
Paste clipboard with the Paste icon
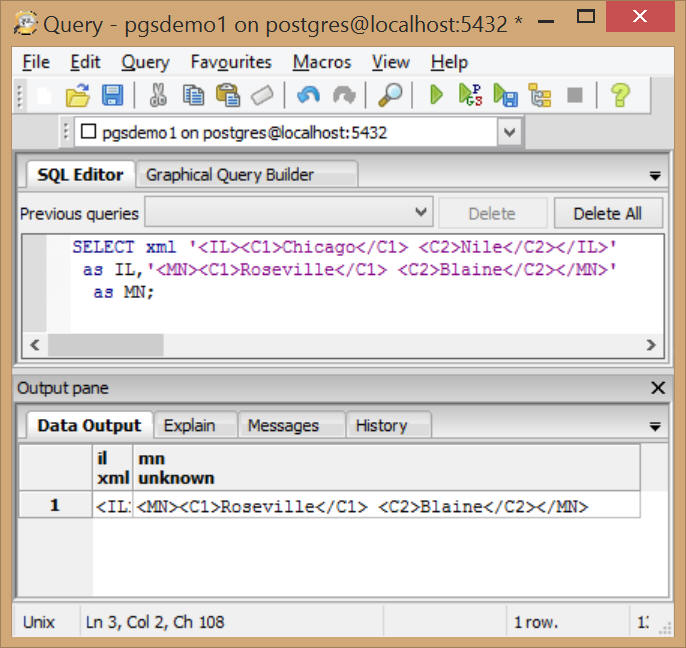click(x=228, y=95)
